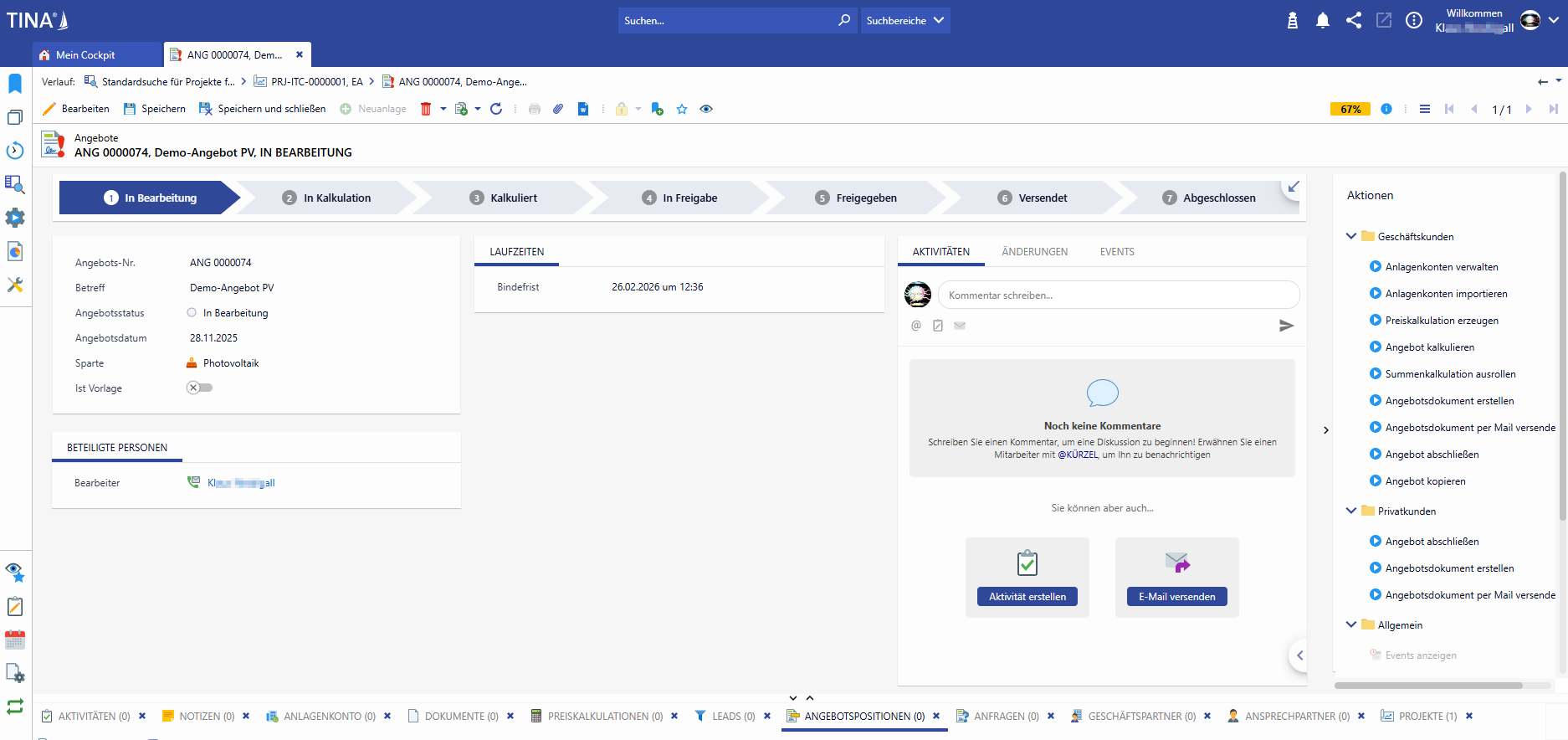Collapse the Geschäftskunden folder

click(x=1350, y=236)
